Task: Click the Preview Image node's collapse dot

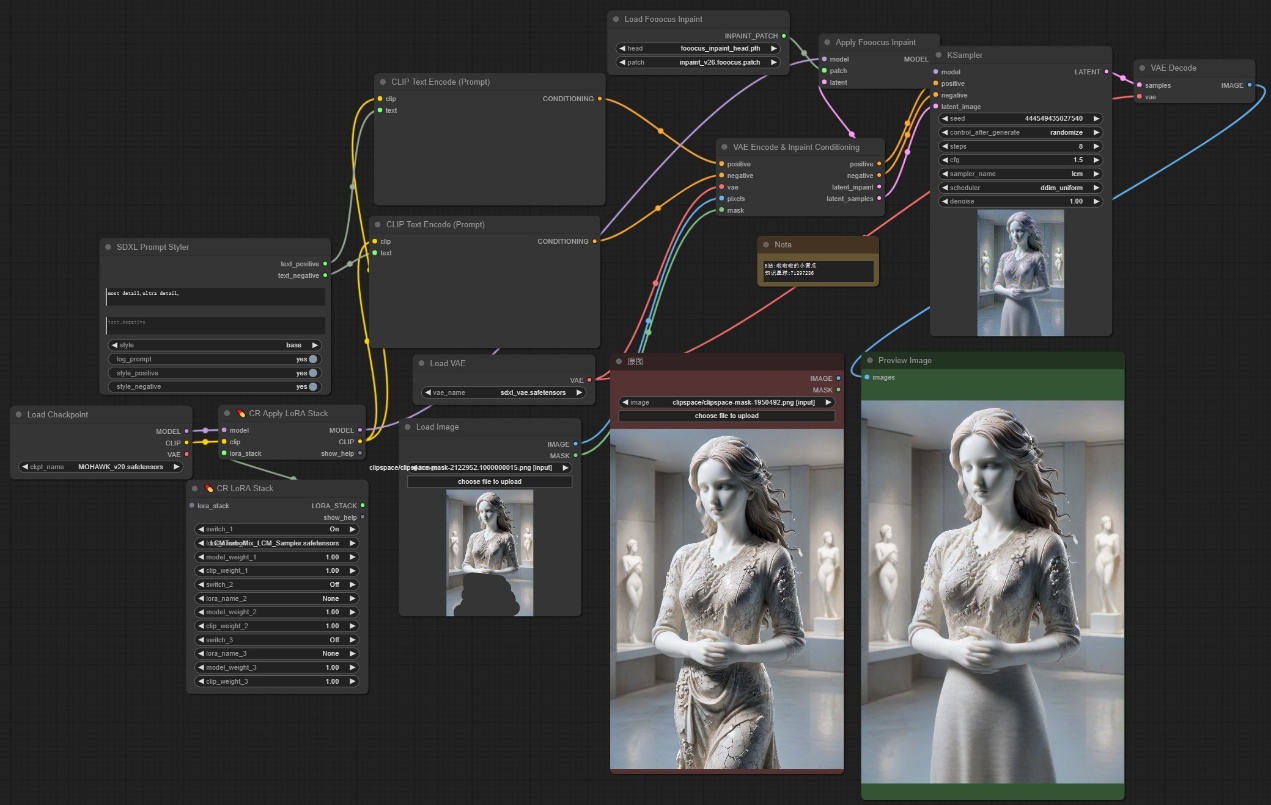Action: [x=870, y=360]
